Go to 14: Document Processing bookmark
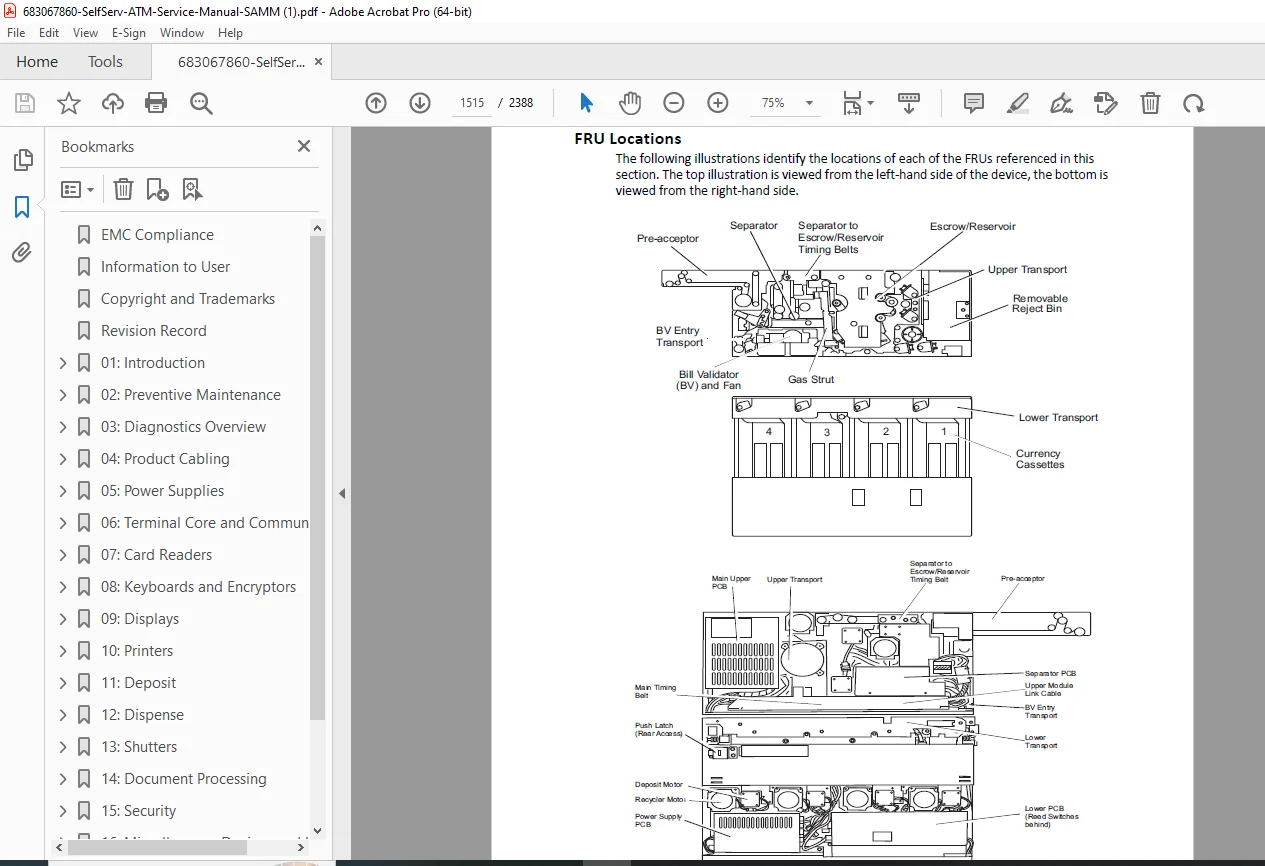 (184, 779)
